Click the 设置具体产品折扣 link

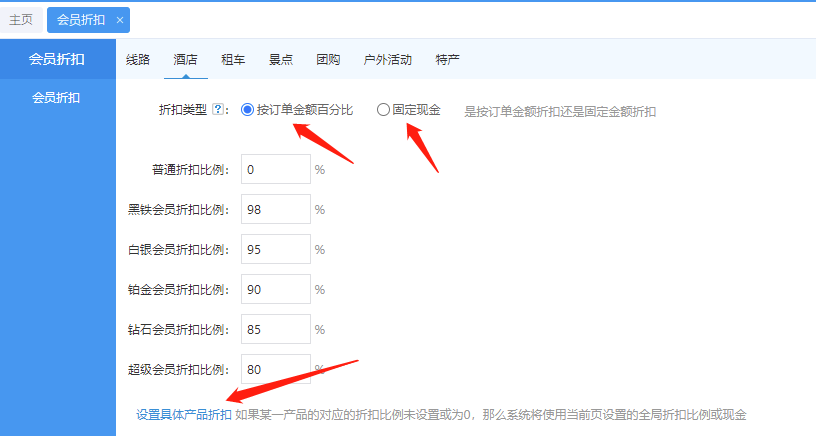pyautogui.click(x=184, y=414)
